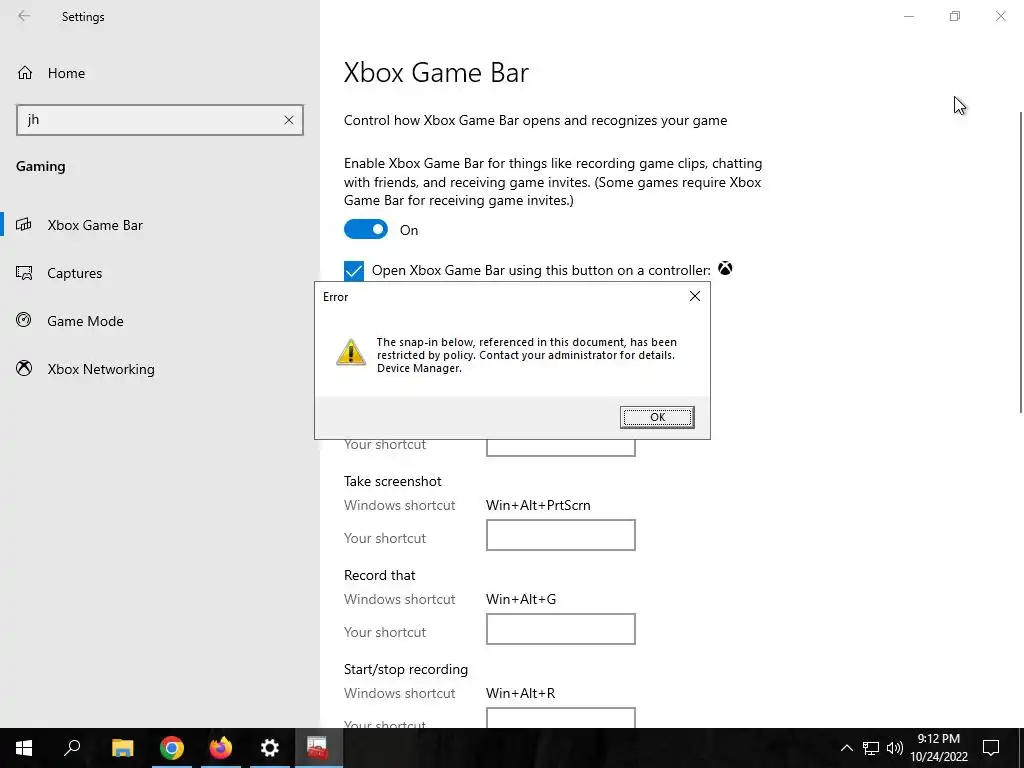1024x768 pixels.
Task: Click OK in the Error dialog
Action: pyautogui.click(x=657, y=417)
